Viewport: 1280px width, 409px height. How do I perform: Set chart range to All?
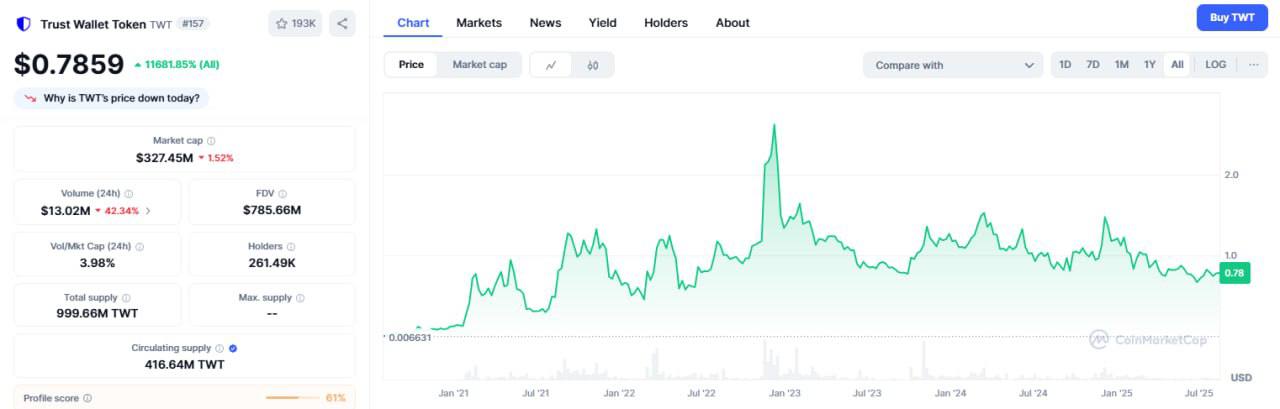pos(1177,65)
